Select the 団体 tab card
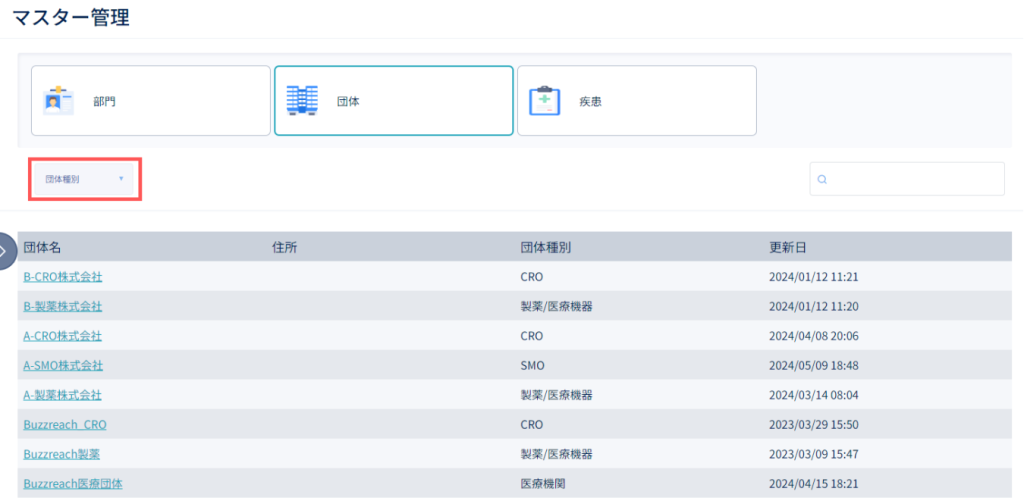The height and width of the screenshot is (504, 1024). [x=394, y=101]
